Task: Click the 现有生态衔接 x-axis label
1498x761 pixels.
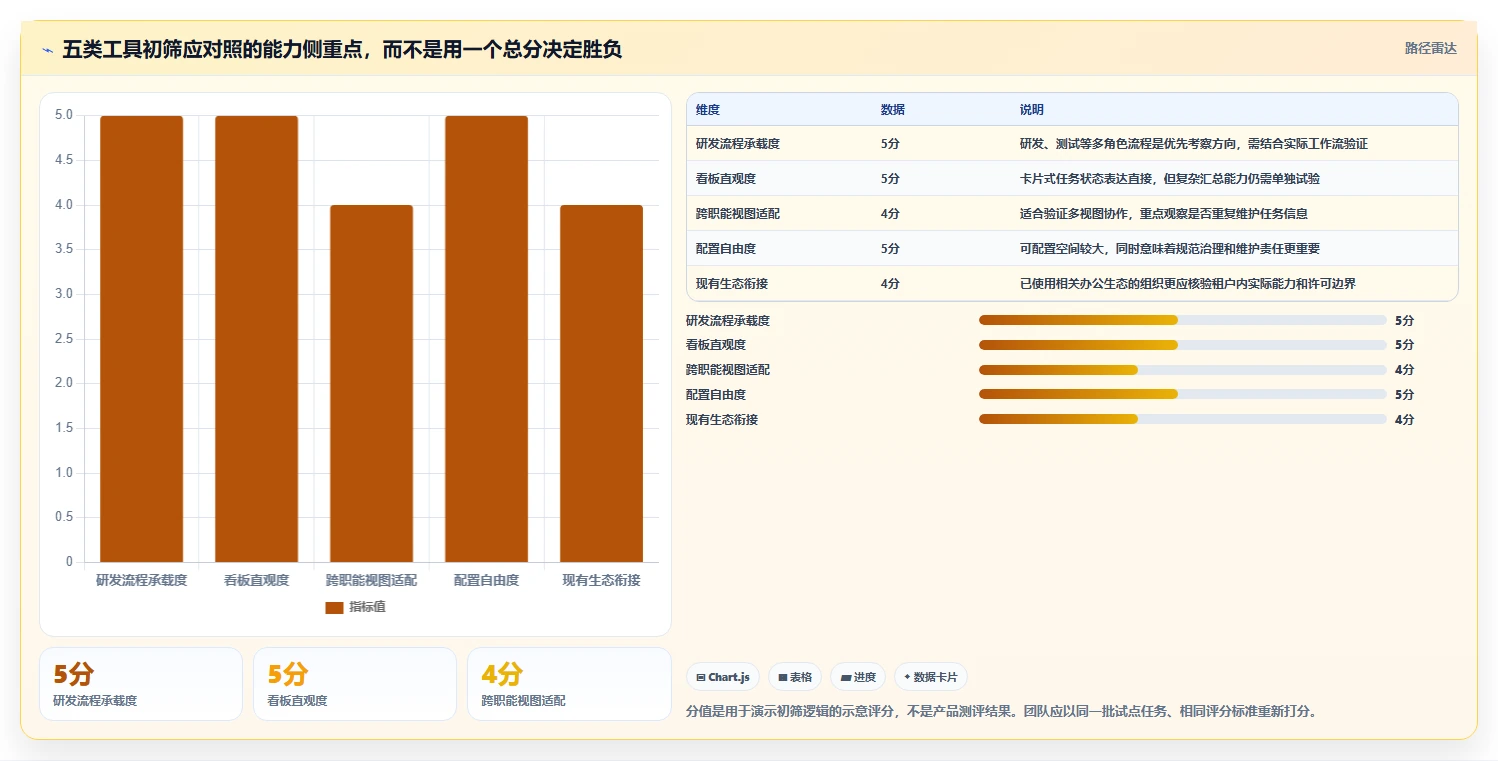Action: coord(601,580)
